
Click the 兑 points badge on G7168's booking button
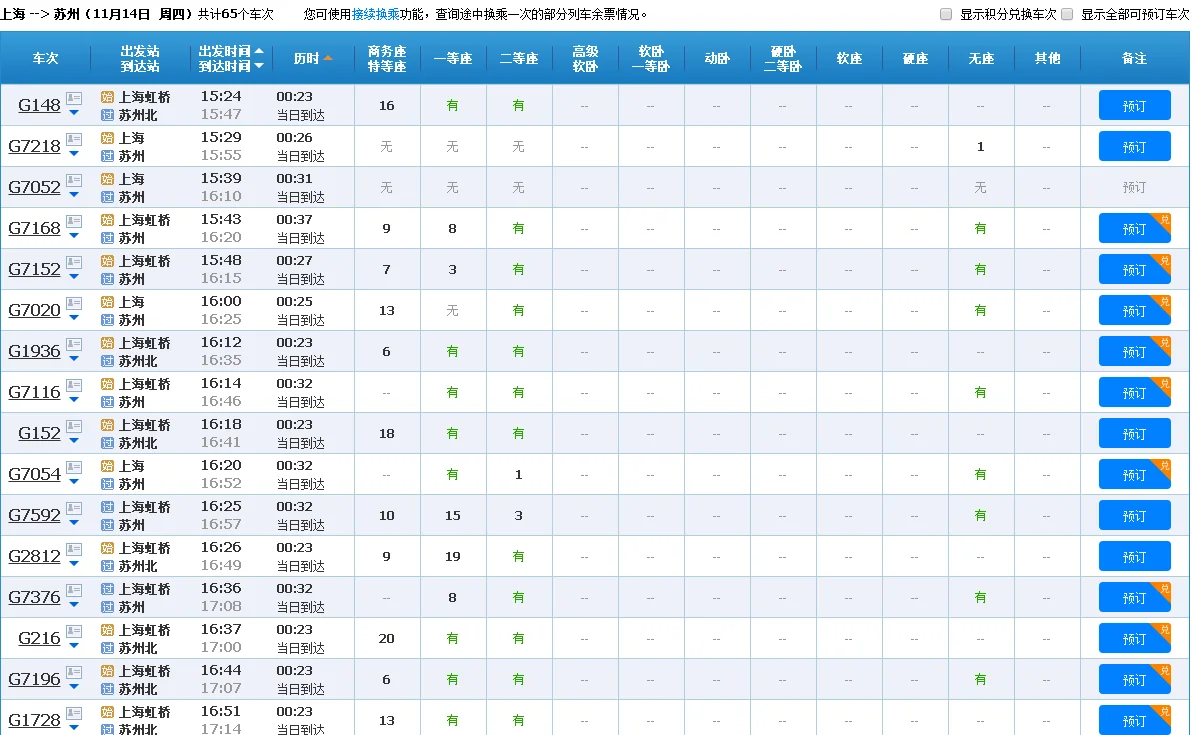pyautogui.click(x=1164, y=220)
